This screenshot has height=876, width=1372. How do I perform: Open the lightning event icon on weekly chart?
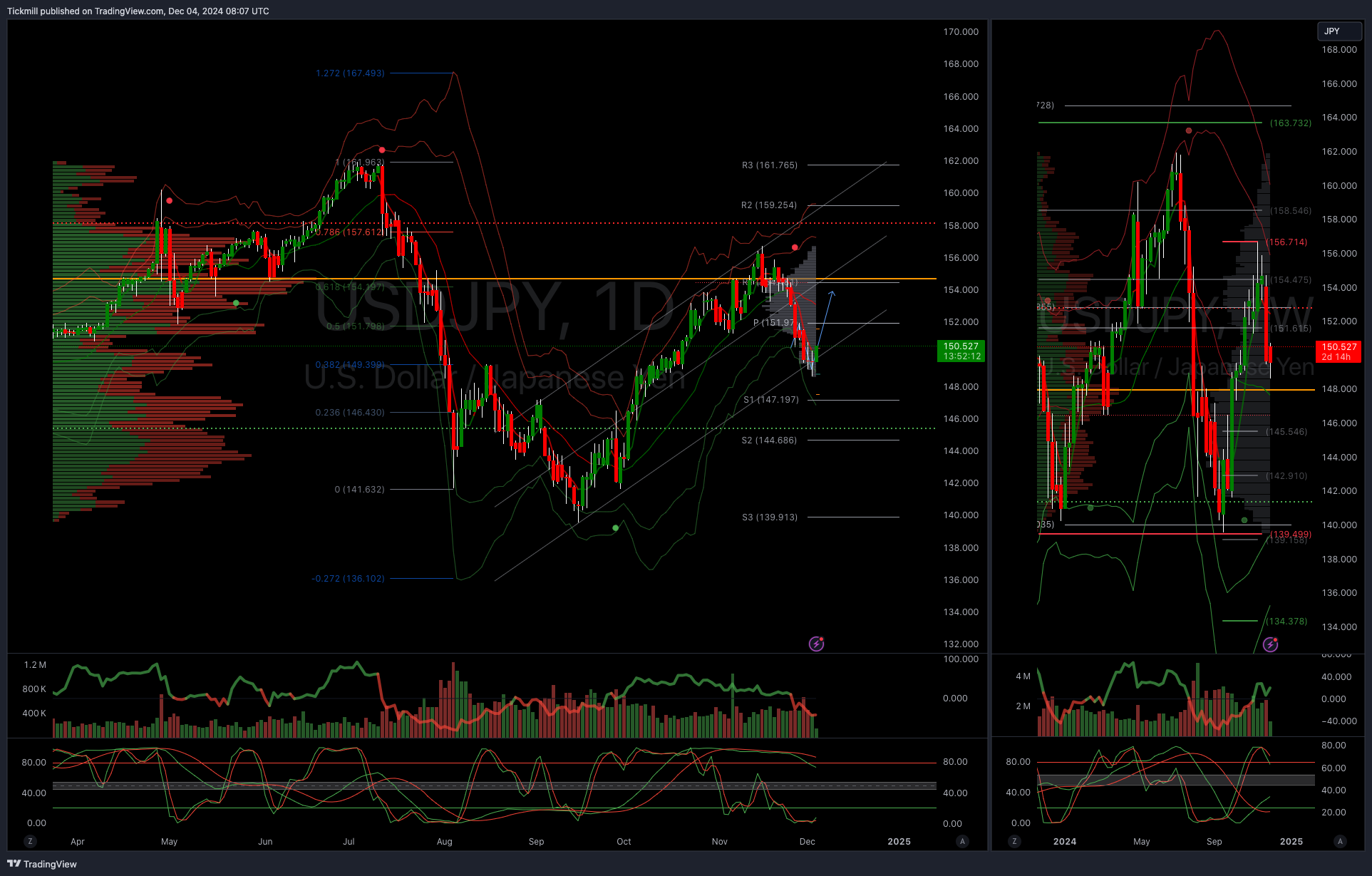click(1271, 644)
